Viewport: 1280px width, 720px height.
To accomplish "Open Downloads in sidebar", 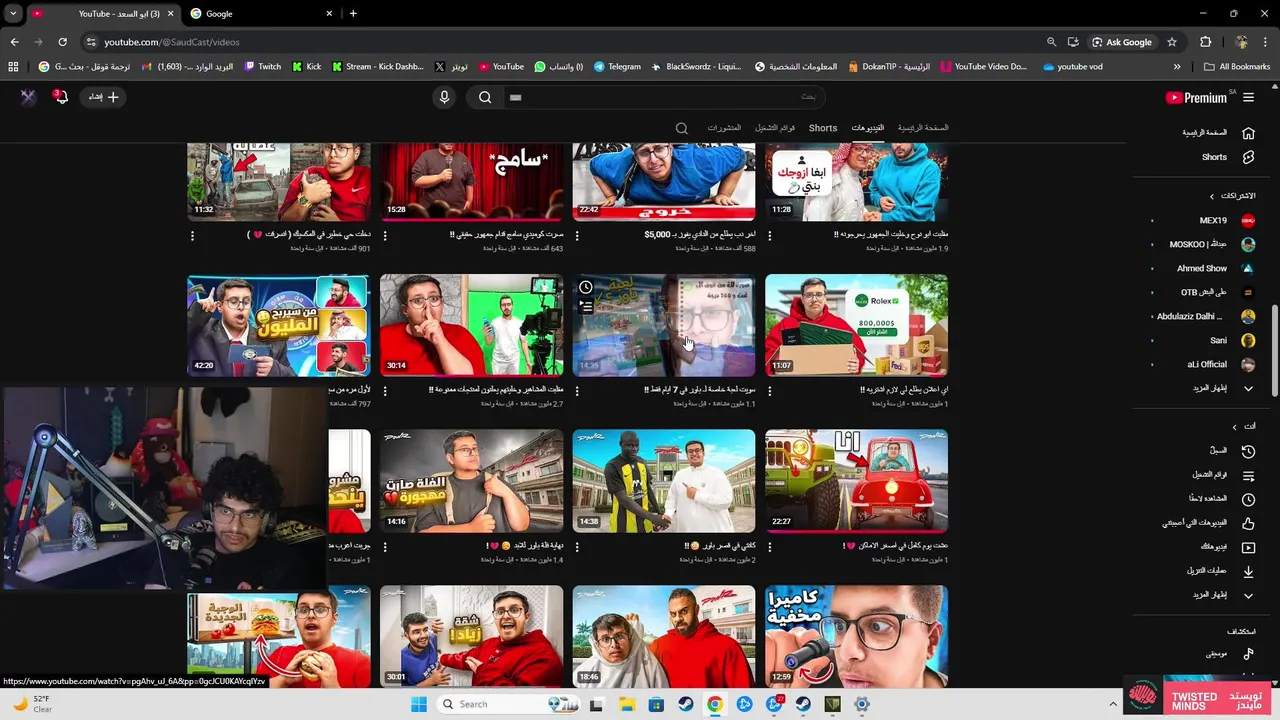I will tap(1200, 571).
